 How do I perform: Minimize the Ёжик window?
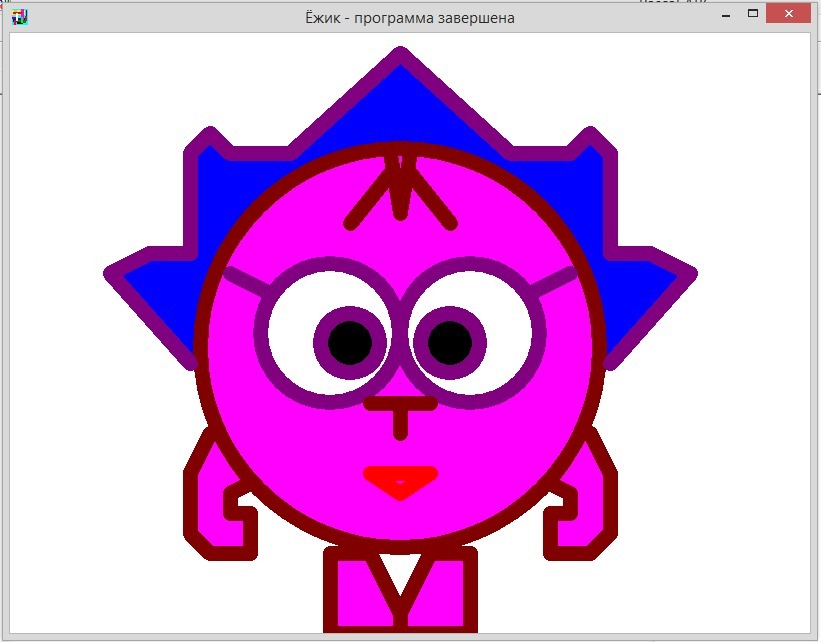(723, 14)
